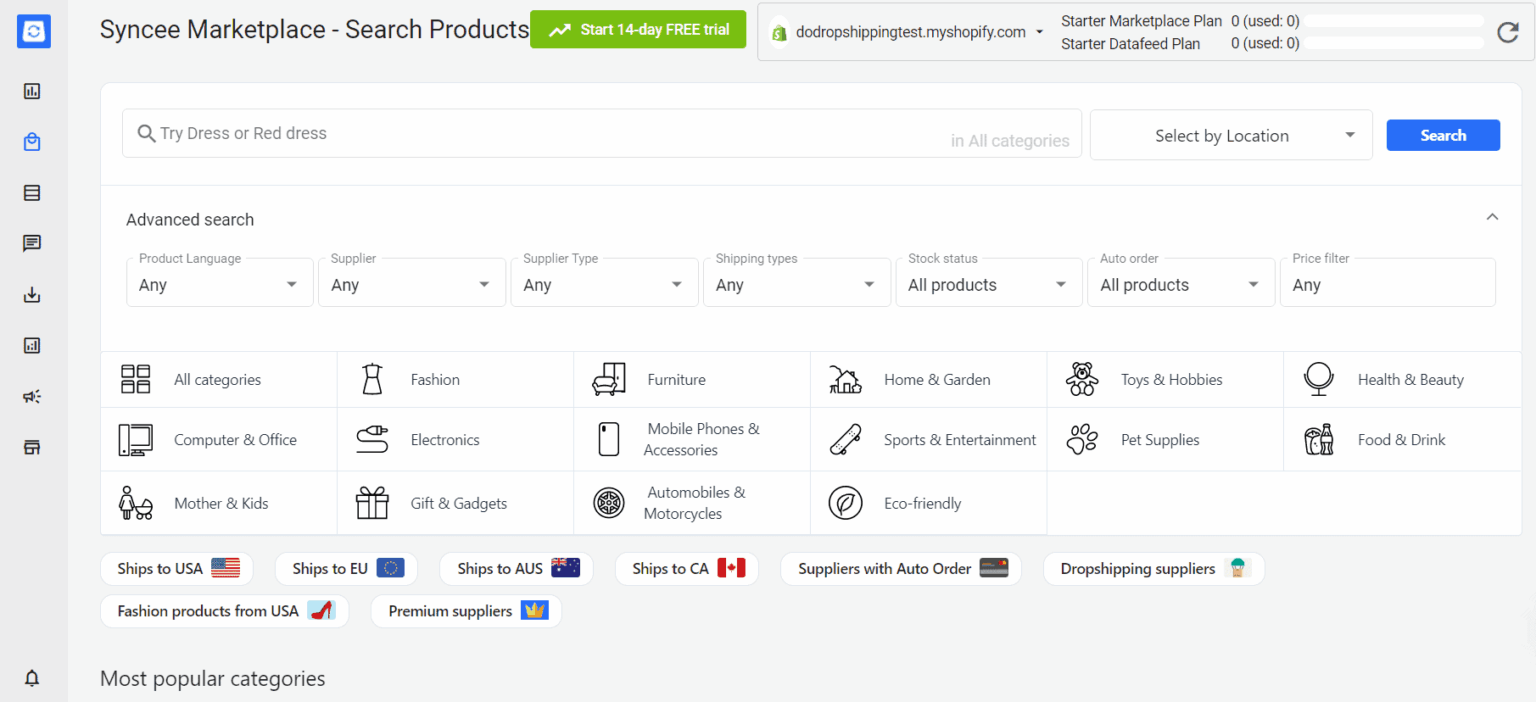Collapse the Advanced search section
Image resolution: width=1536 pixels, height=702 pixels.
pos(1492,217)
